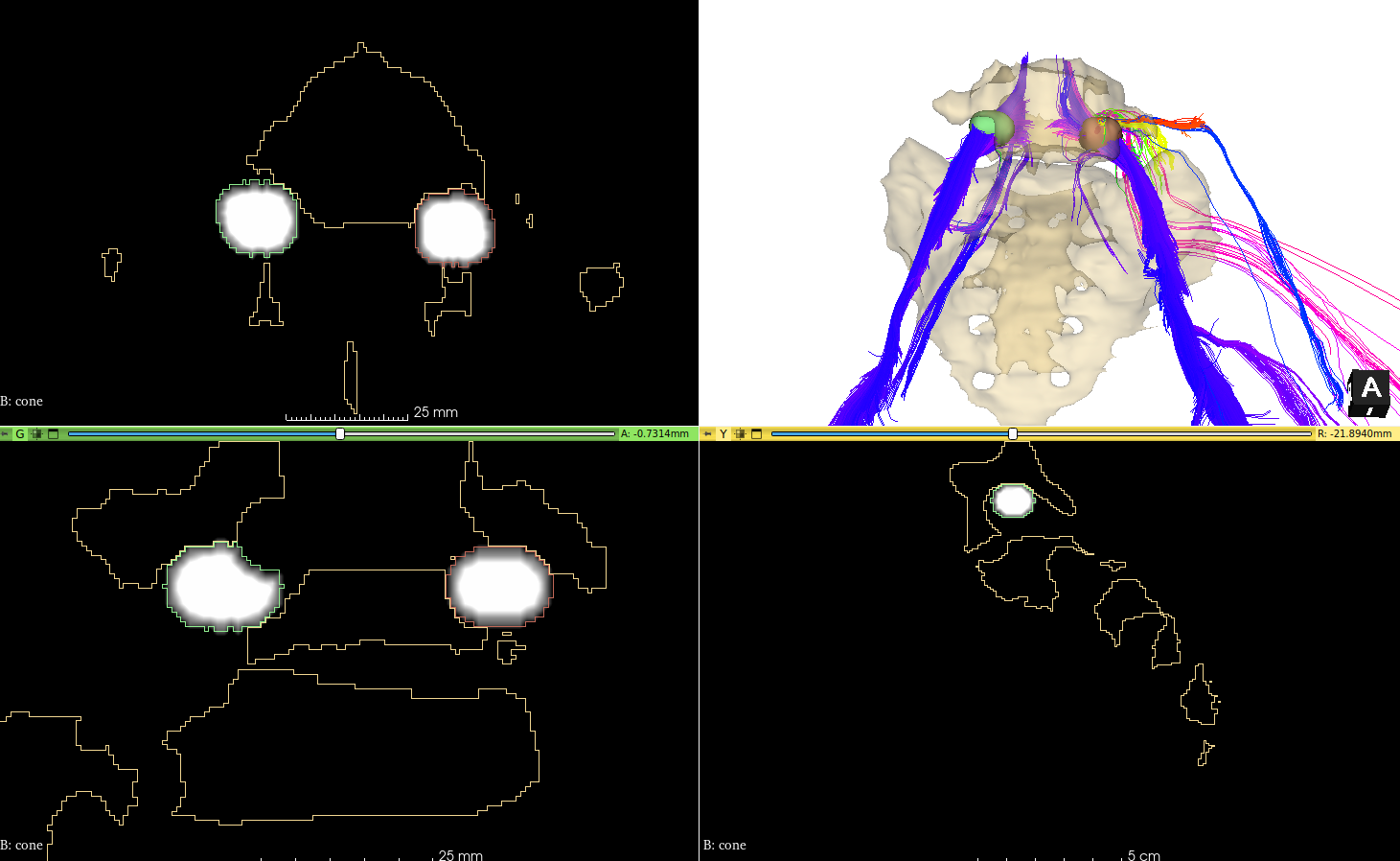Maximize the yellow slice view with the window icon

757,434
